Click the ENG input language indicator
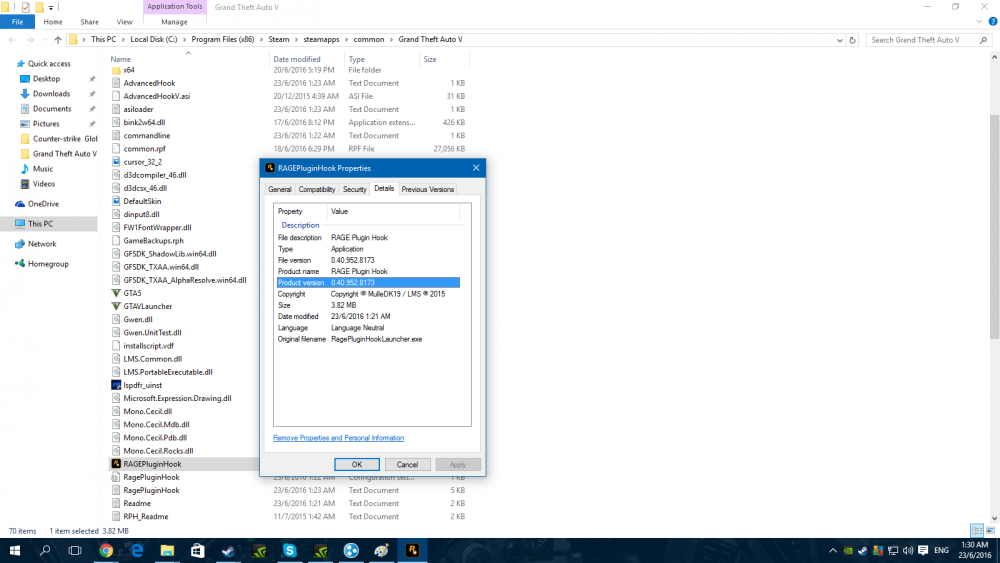Viewport: 1000px width, 563px height. click(941, 550)
